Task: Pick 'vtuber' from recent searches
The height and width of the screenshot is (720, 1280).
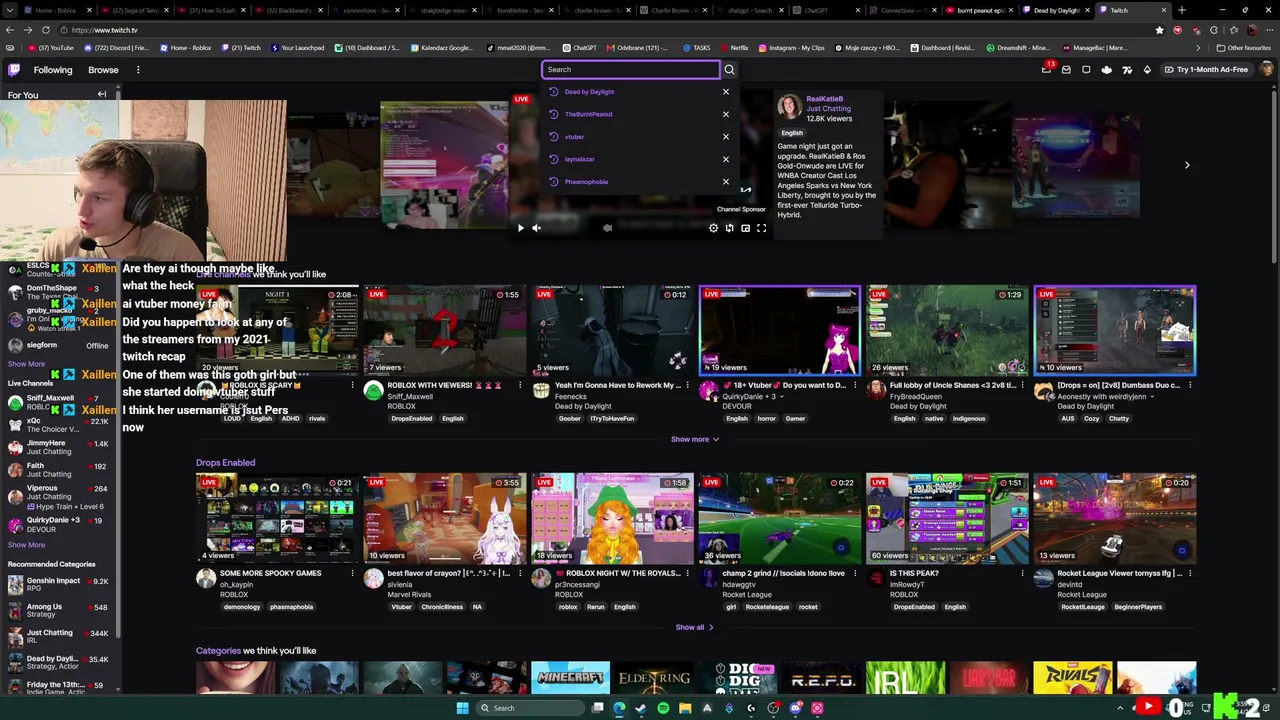Action: pyautogui.click(x=574, y=137)
